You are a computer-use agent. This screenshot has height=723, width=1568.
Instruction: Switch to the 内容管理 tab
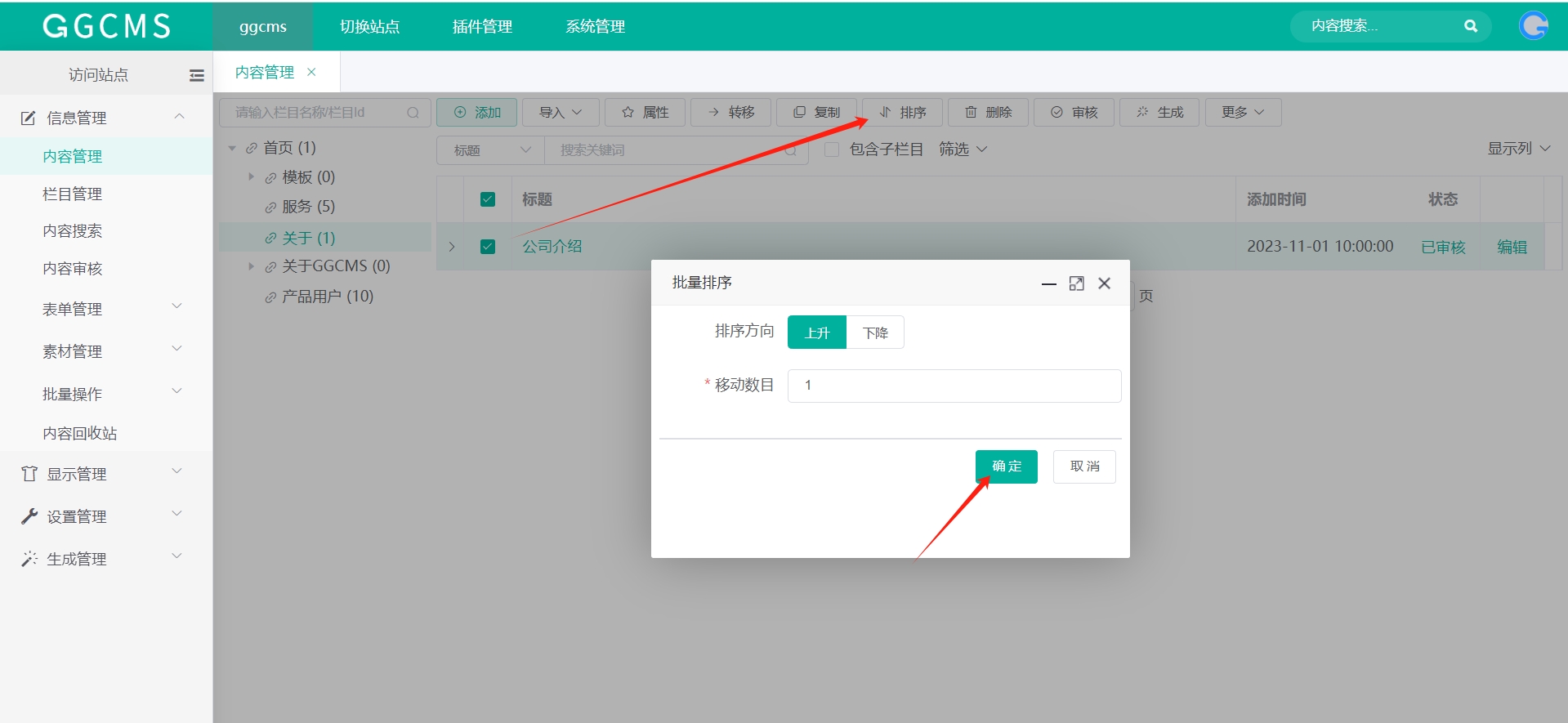[265, 72]
